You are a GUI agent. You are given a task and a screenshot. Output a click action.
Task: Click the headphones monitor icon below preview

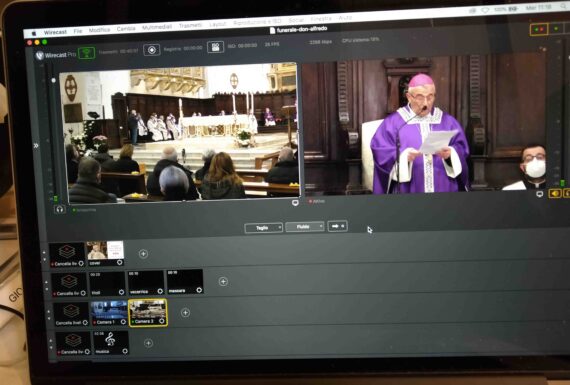coord(60,209)
